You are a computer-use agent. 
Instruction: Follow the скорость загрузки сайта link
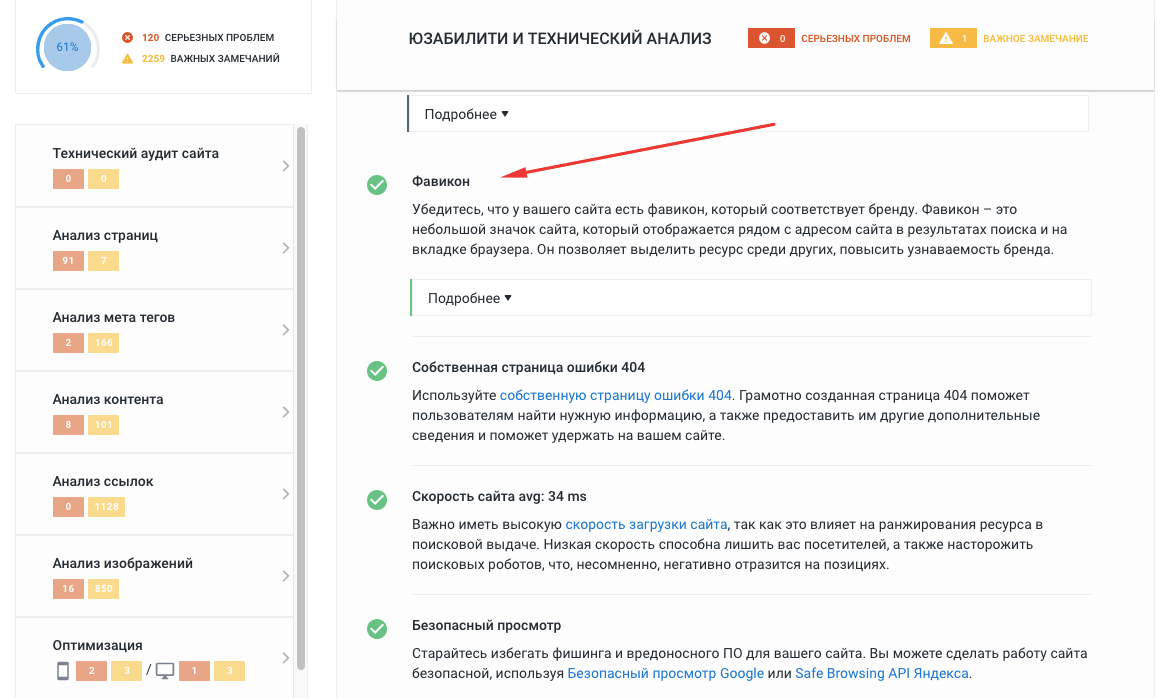click(646, 524)
